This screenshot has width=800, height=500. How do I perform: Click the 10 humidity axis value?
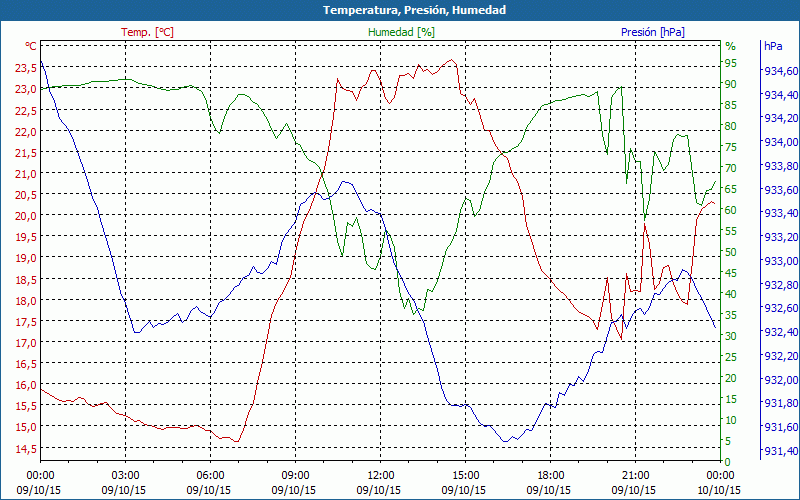coord(731,420)
